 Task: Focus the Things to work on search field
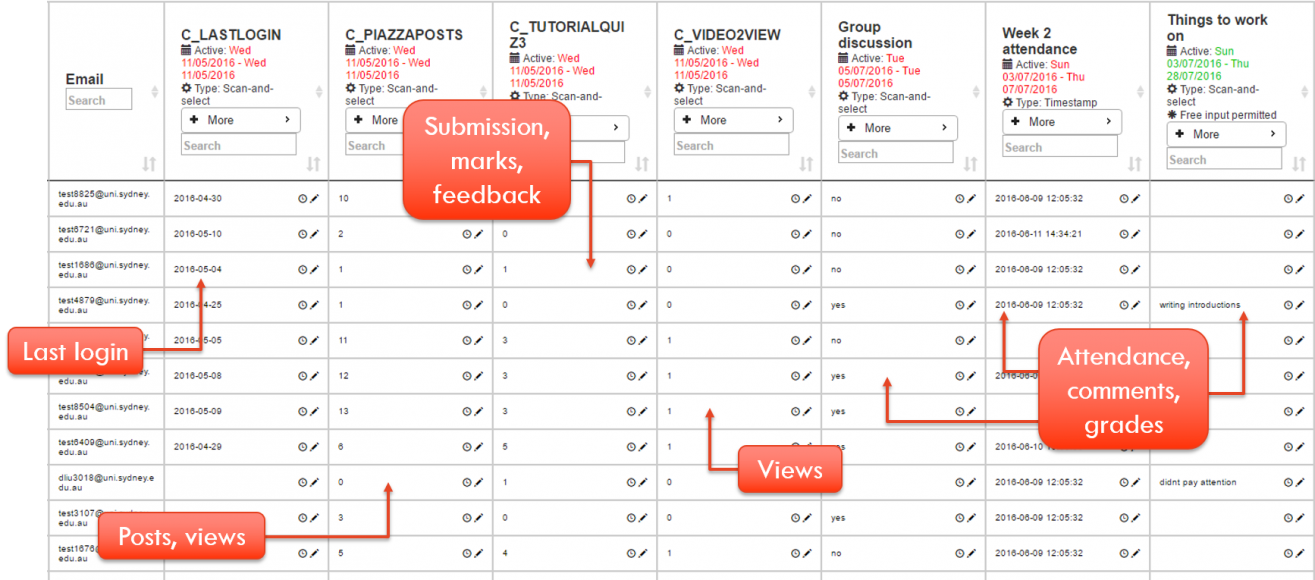click(1223, 159)
